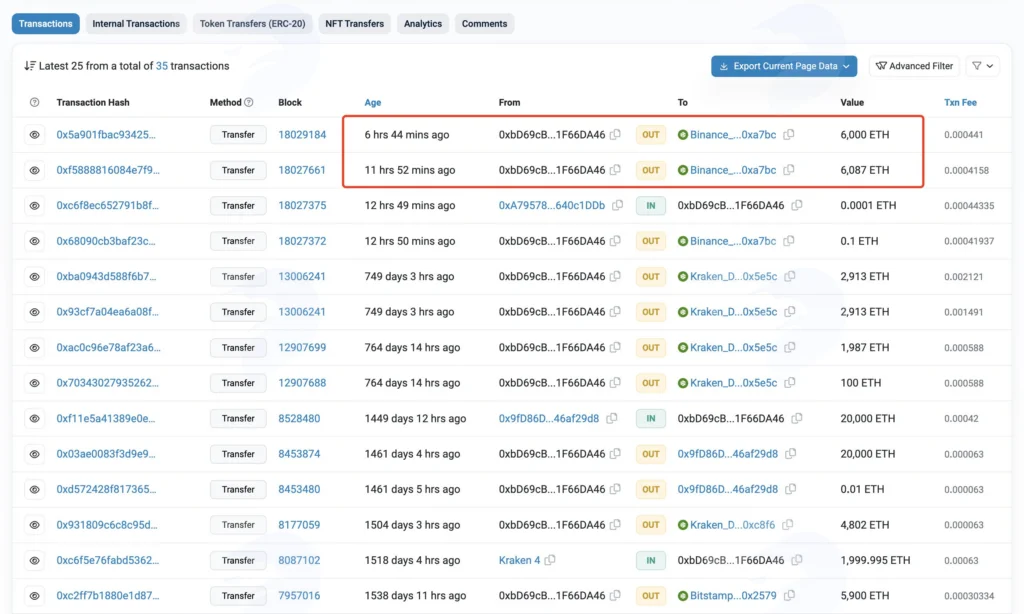This screenshot has height=614, width=1024.
Task: Open block 18027661
Action: click(302, 170)
